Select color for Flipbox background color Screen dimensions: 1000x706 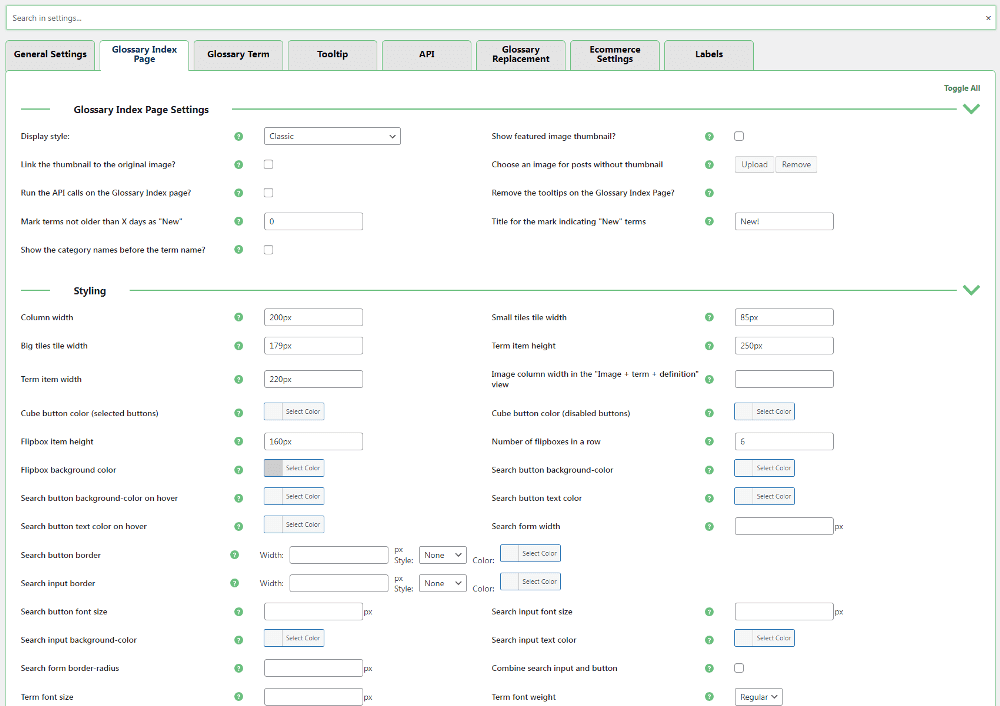tap(294, 468)
